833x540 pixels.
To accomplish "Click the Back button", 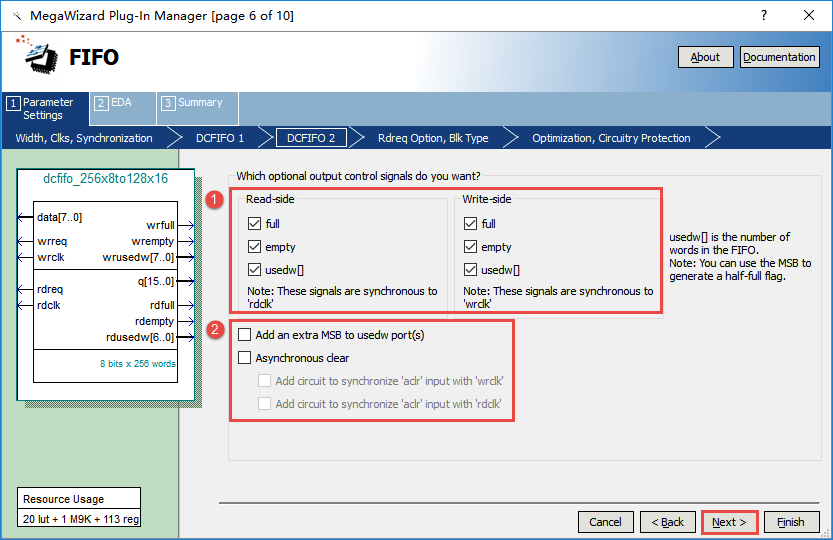I will [668, 522].
